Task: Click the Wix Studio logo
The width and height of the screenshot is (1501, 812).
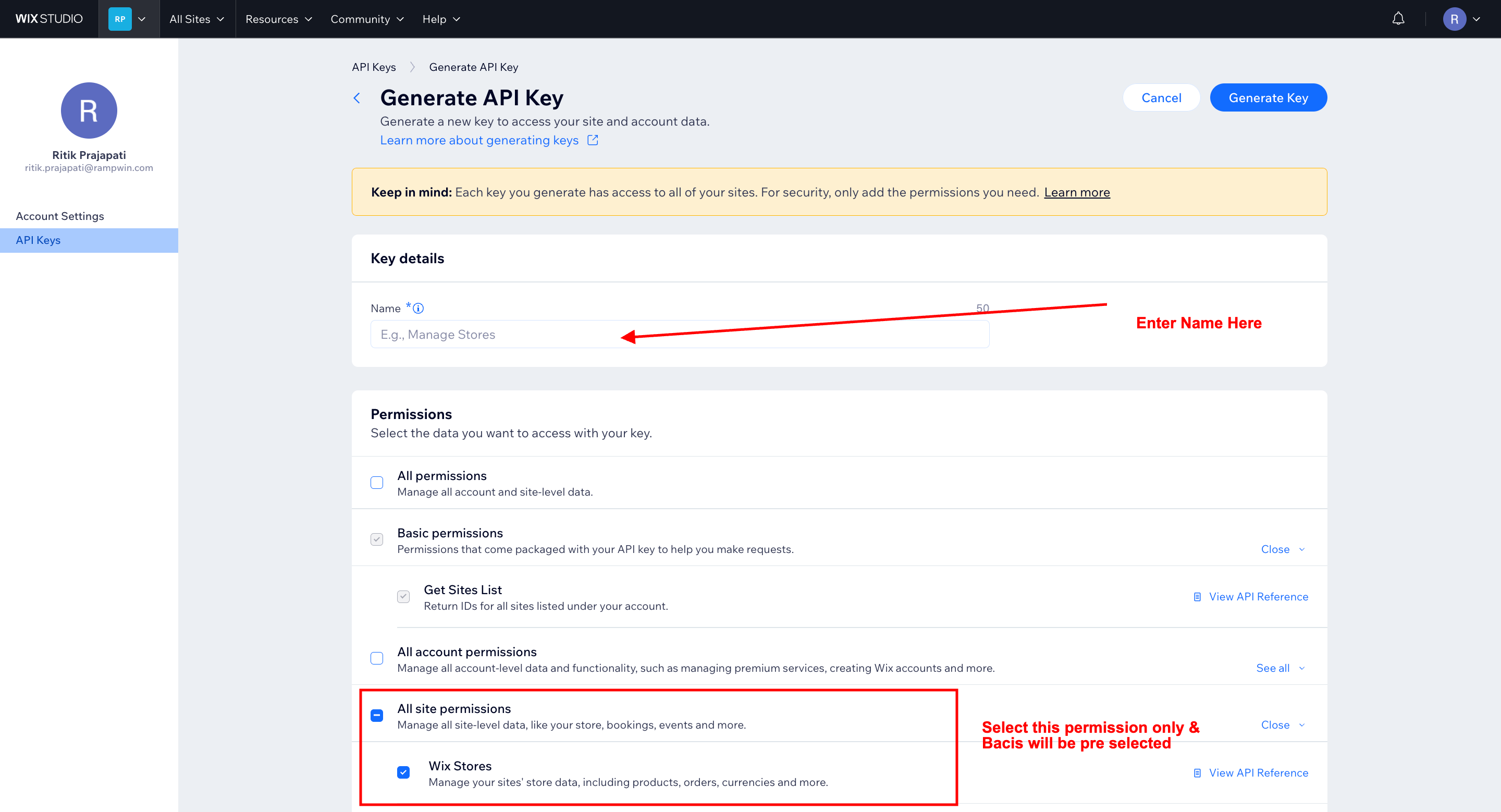Action: (x=49, y=19)
